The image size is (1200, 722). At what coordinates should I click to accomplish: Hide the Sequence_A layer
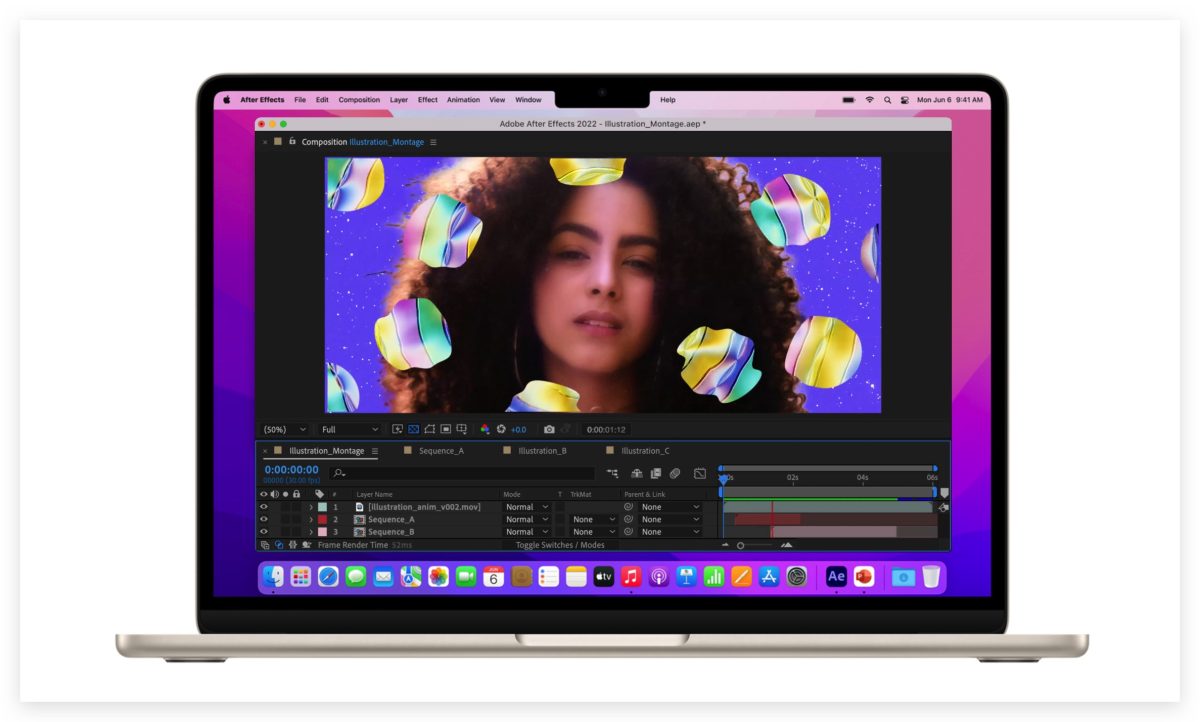(263, 519)
